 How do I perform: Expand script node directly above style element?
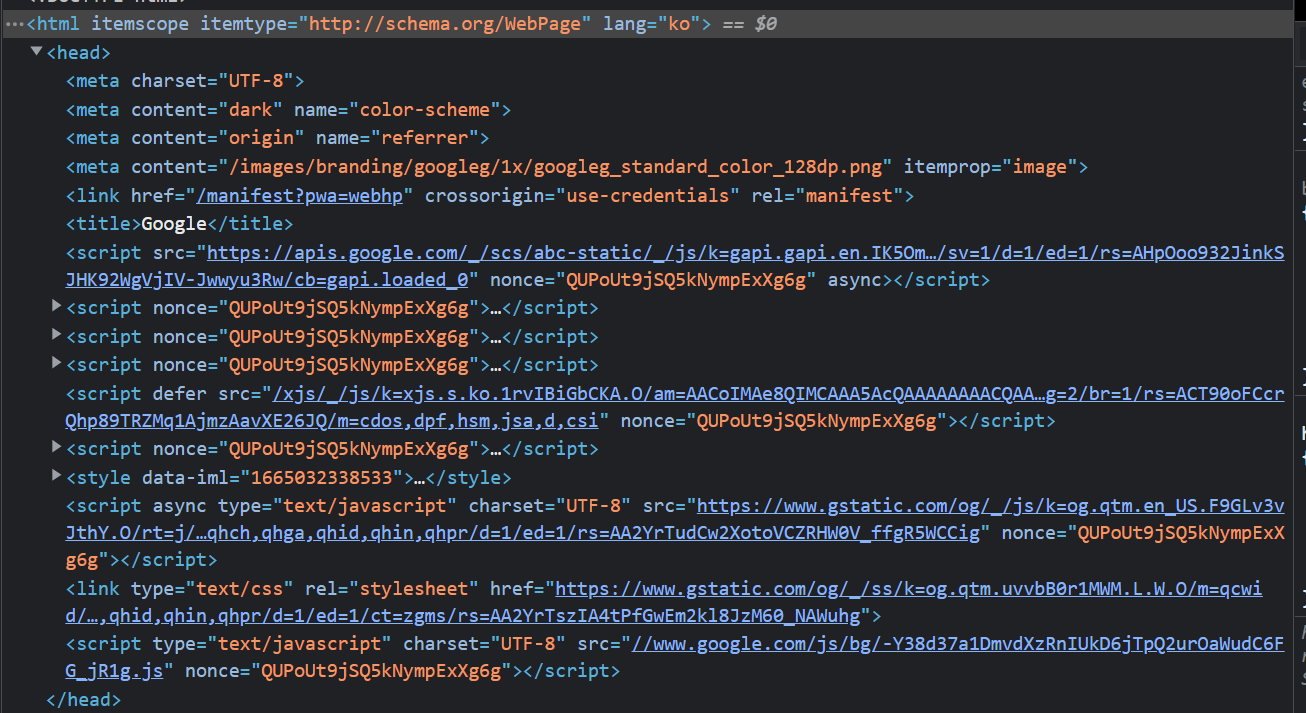(x=57, y=447)
